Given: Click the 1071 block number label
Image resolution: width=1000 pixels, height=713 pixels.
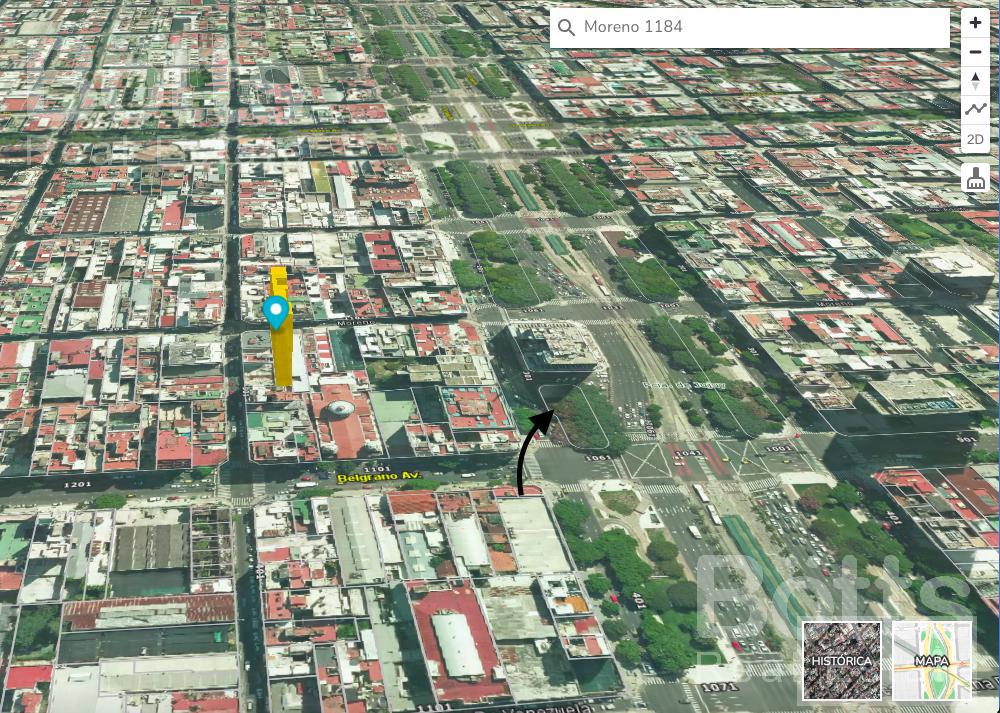Looking at the screenshot, I should (714, 687).
